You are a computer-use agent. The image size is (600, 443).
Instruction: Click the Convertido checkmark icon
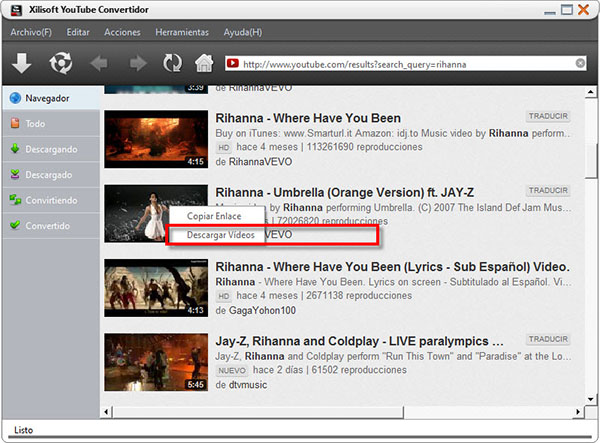click(15, 225)
